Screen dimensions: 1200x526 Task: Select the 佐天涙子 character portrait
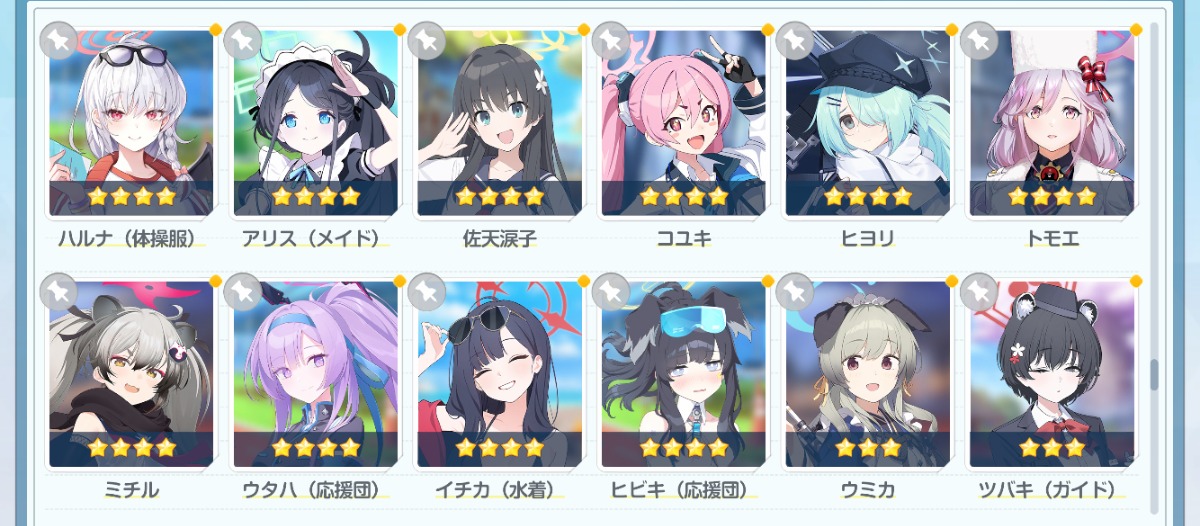(500, 123)
